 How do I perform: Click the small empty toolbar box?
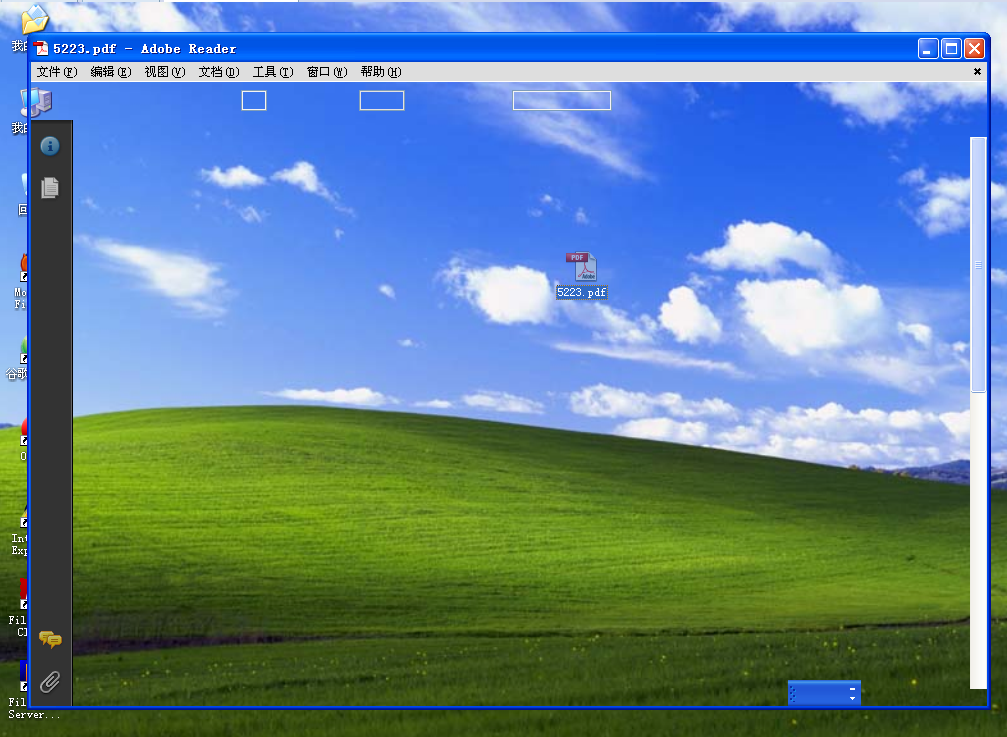click(x=254, y=100)
